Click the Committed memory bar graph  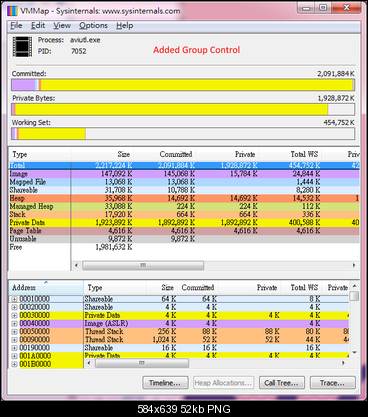tap(183, 85)
